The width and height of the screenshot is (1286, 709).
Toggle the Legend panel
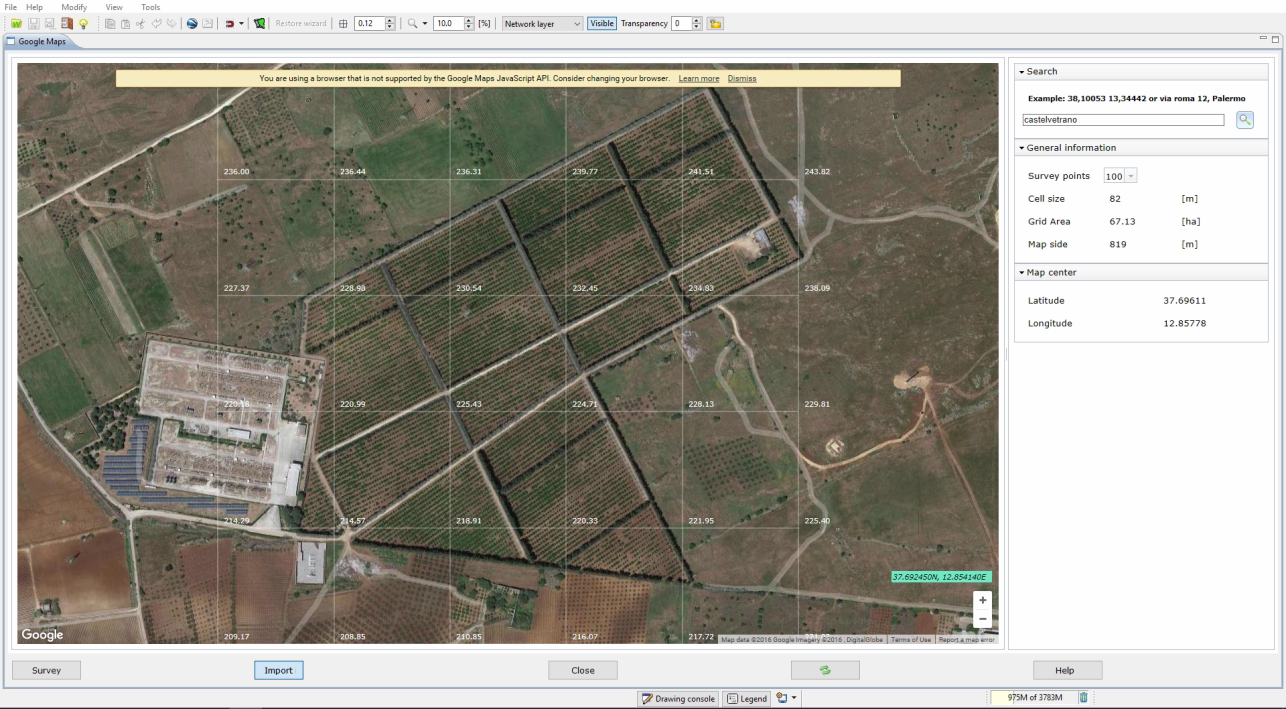[x=746, y=698]
